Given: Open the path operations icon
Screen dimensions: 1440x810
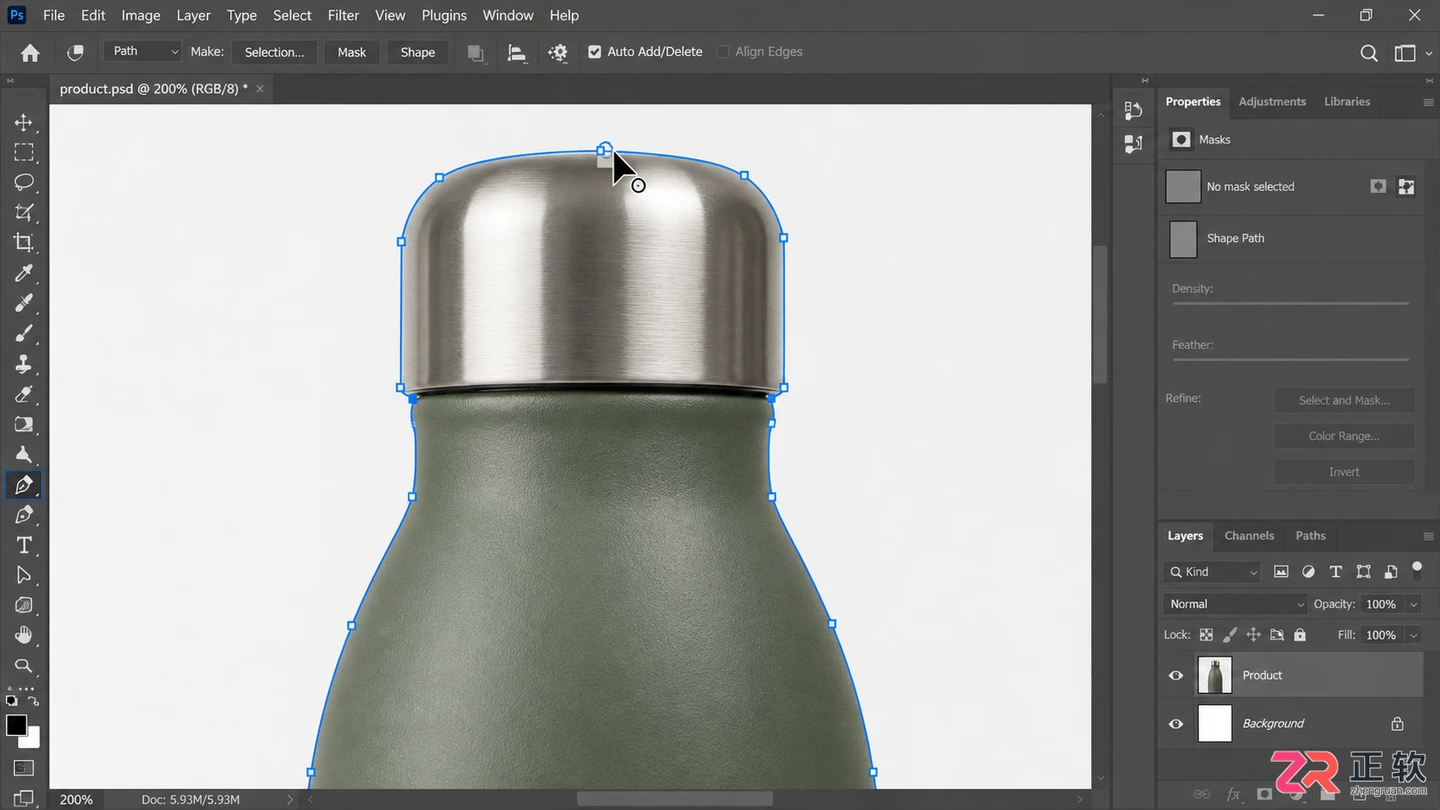Looking at the screenshot, I should tap(476, 52).
